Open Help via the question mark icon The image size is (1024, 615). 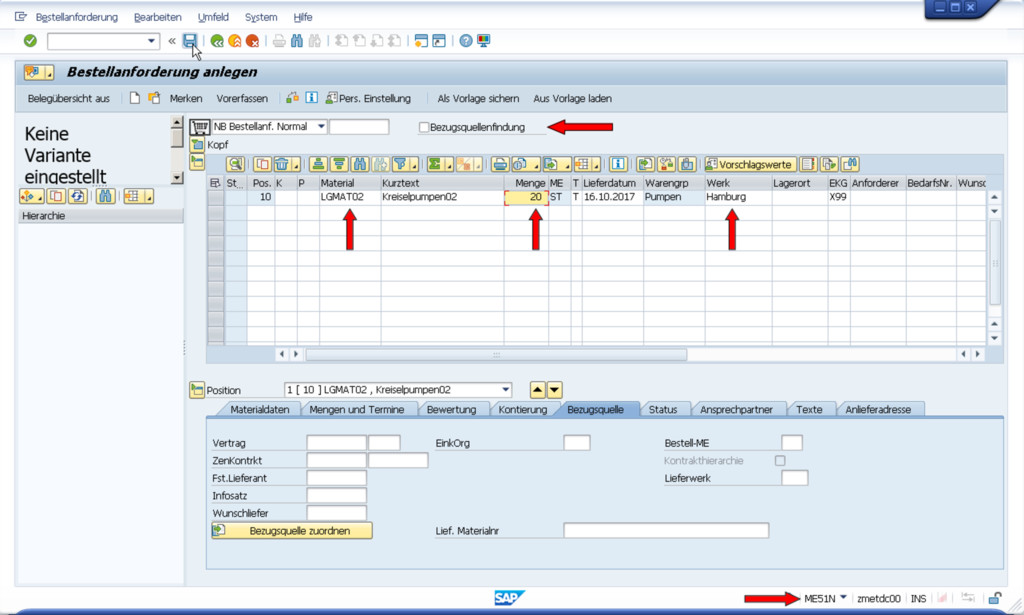[465, 41]
